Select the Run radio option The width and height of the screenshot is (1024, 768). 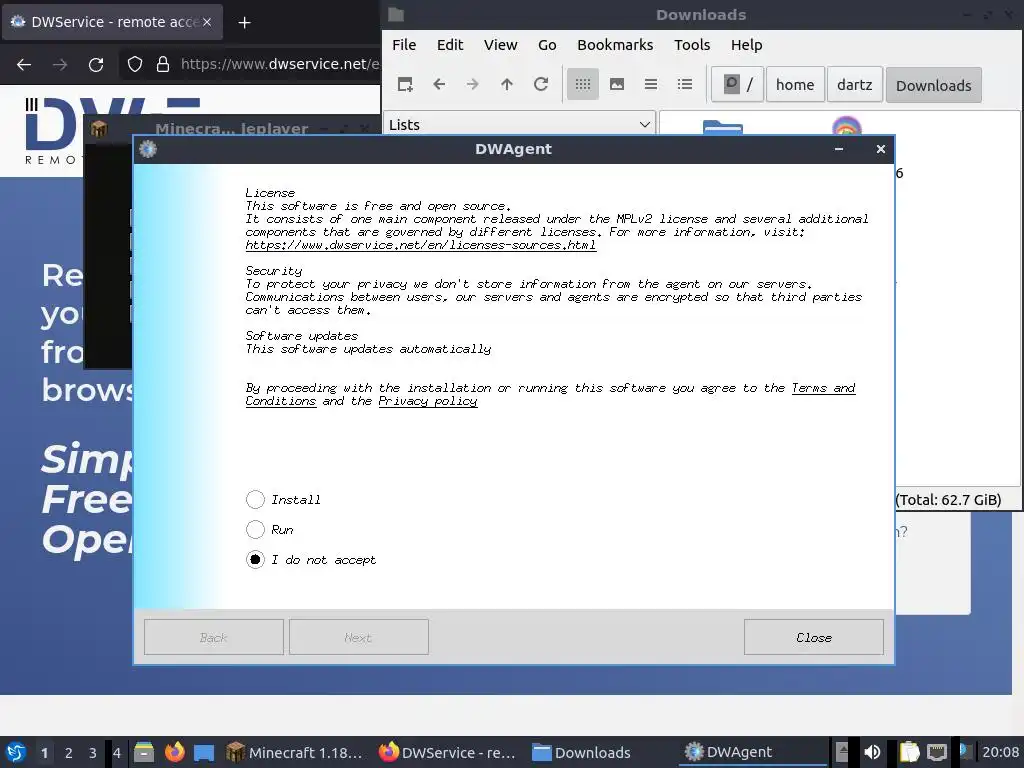(x=255, y=530)
